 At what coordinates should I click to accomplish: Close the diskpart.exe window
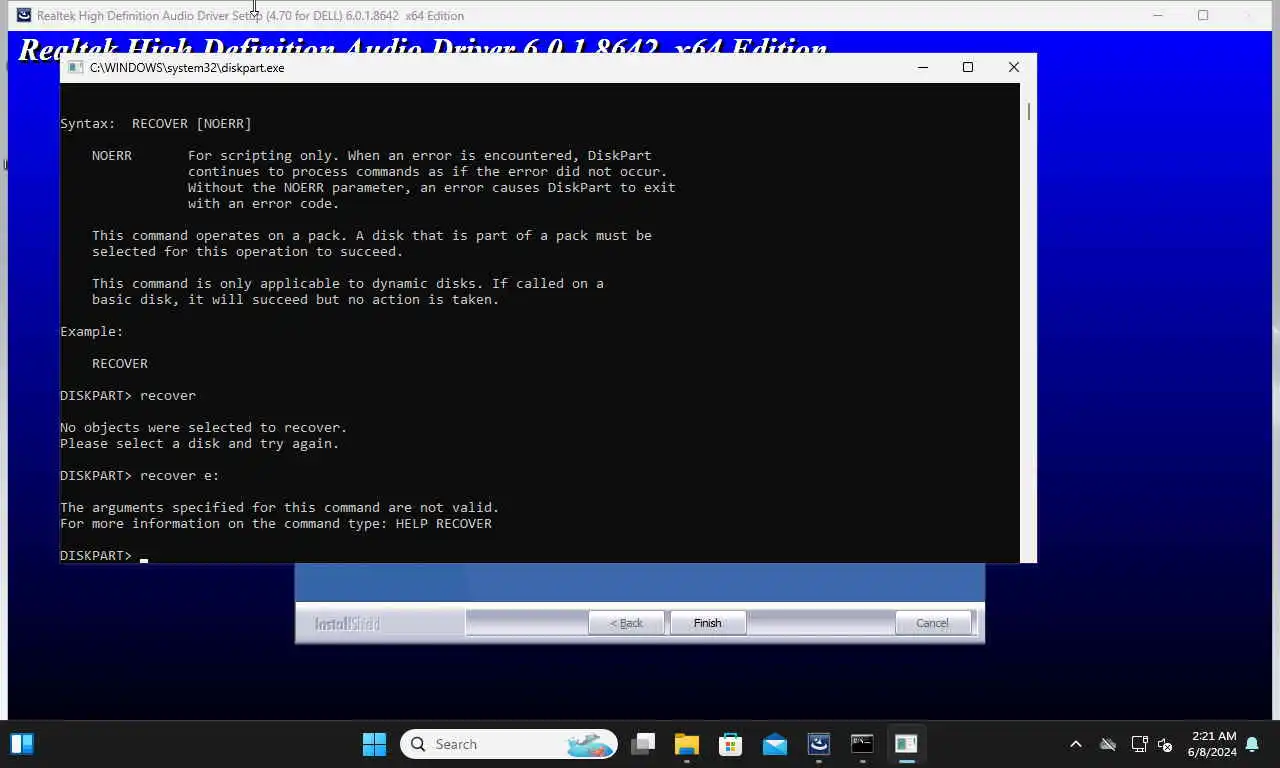(x=1014, y=67)
